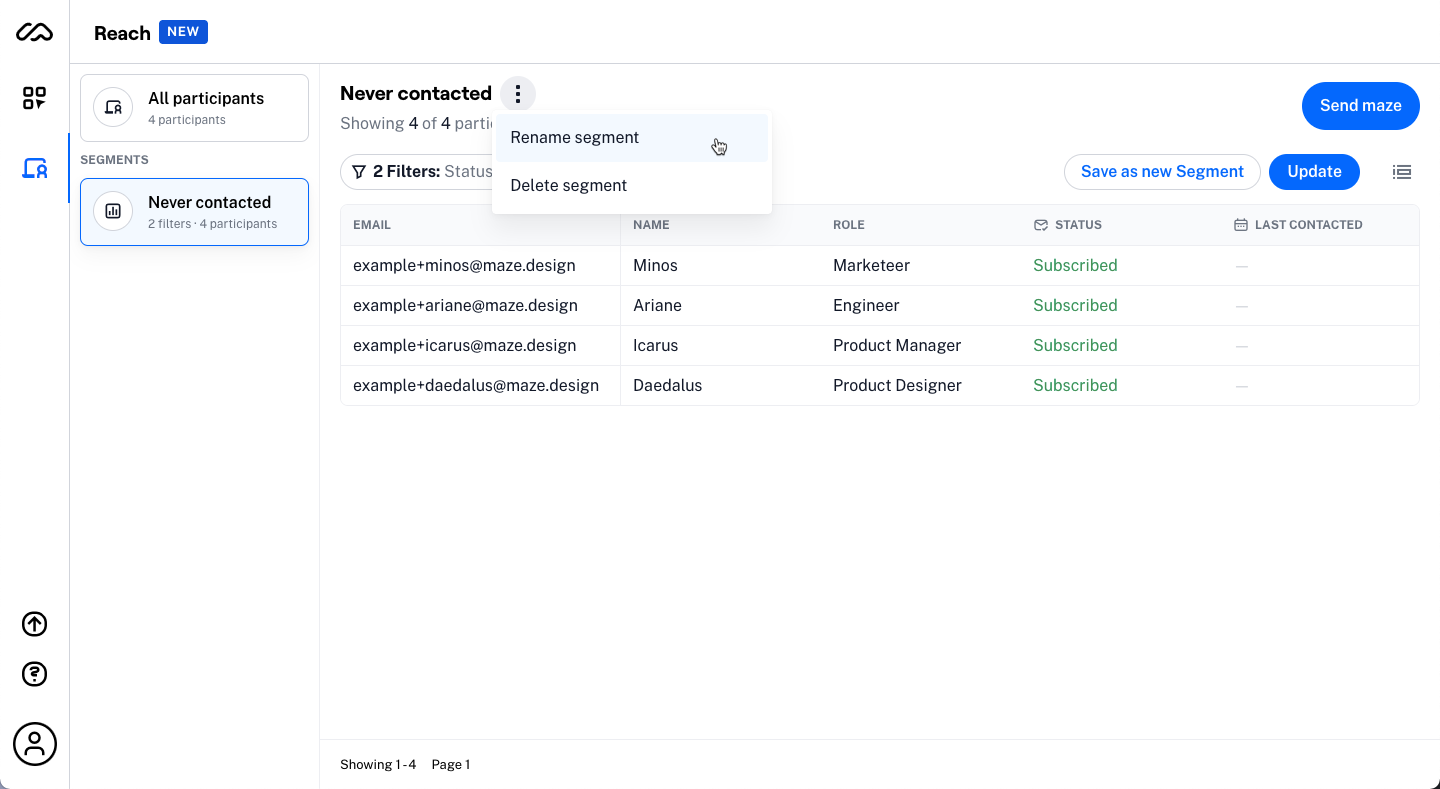Select the Reach participants sidebar icon
This screenshot has width=1440, height=789.
tap(34, 168)
